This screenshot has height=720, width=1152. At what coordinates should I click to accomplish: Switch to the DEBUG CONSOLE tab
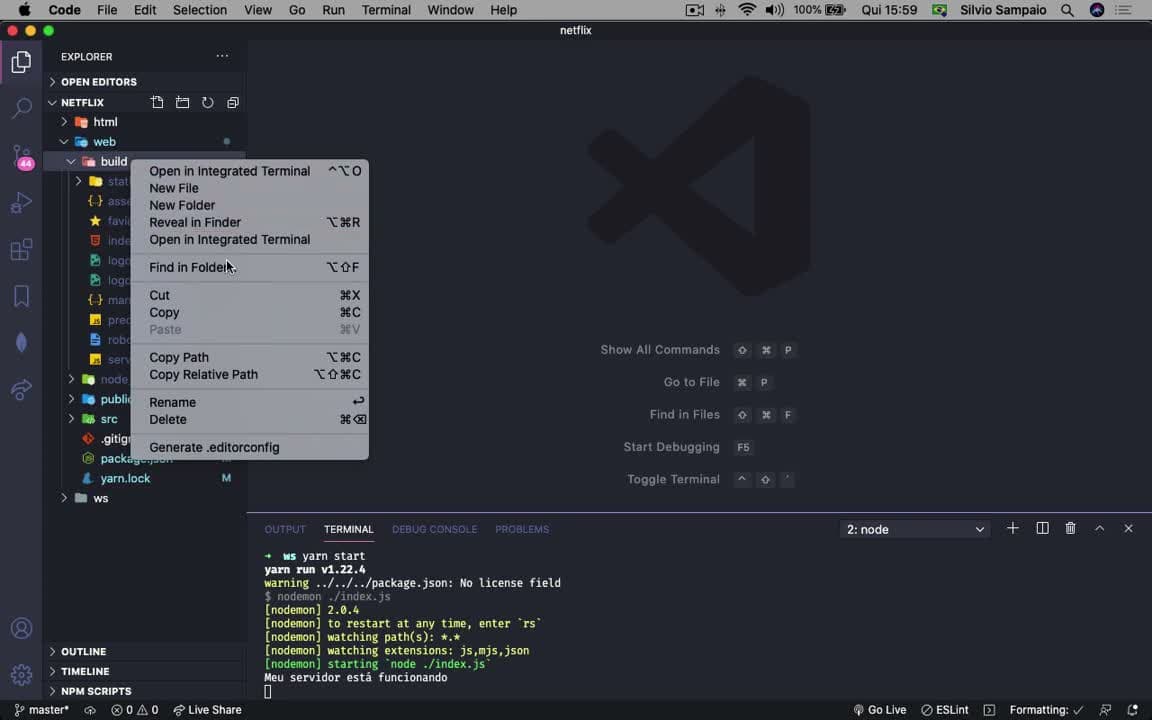click(434, 529)
